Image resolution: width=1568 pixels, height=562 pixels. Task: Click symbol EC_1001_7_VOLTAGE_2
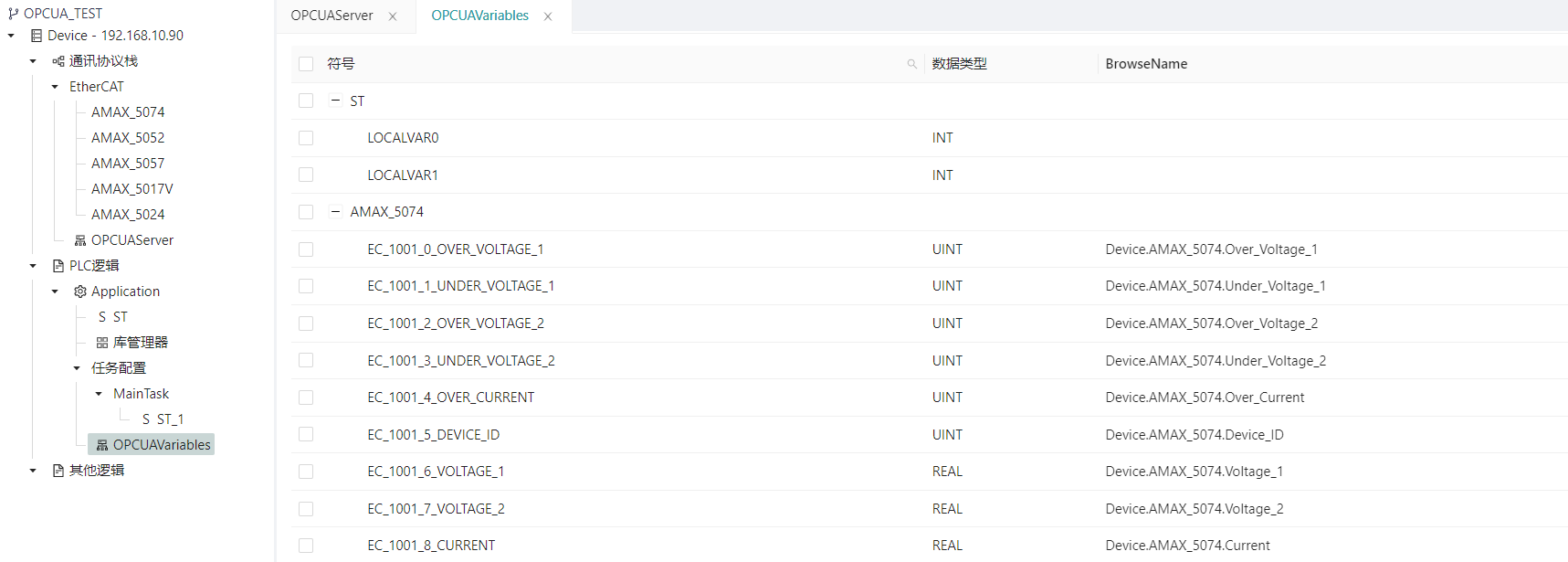(437, 509)
